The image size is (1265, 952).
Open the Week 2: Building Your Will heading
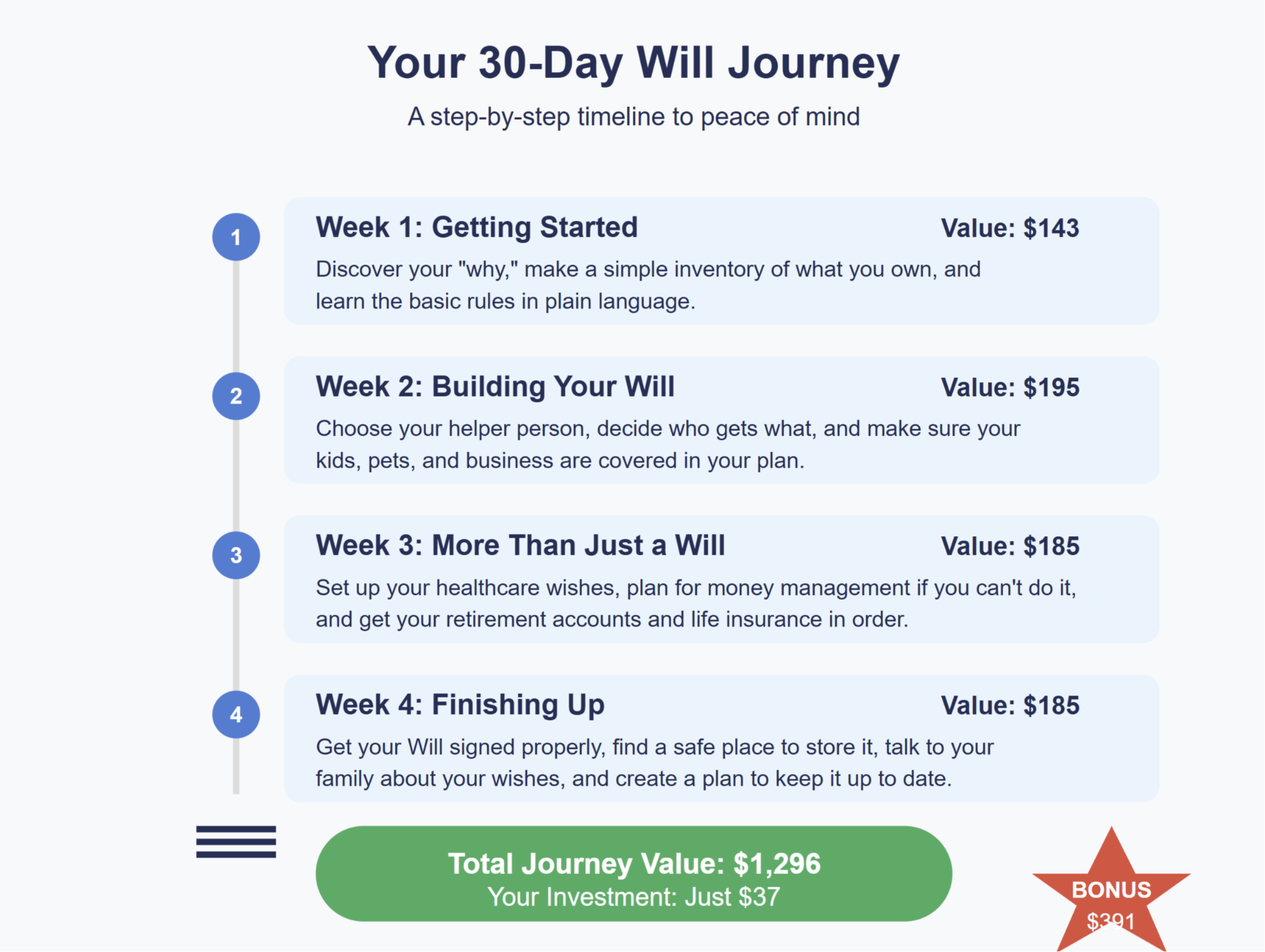(x=495, y=387)
